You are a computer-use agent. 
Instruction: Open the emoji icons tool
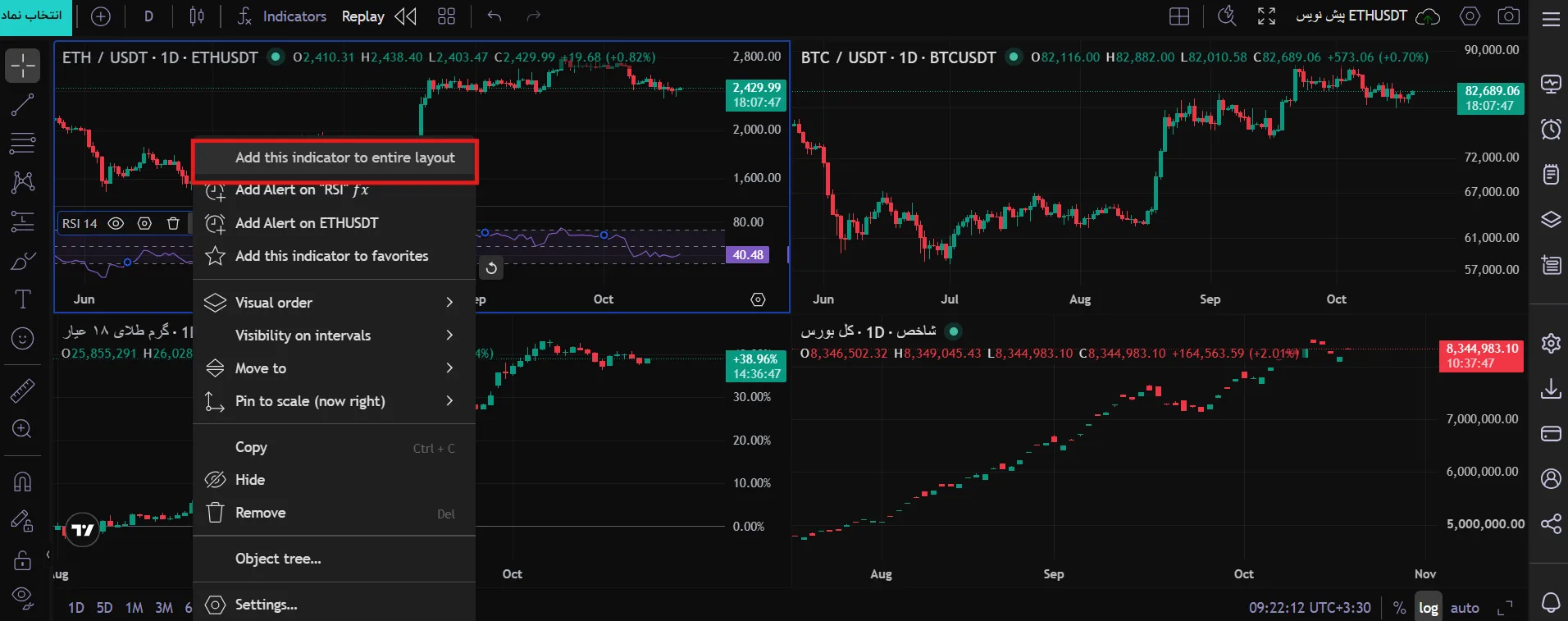[23, 338]
